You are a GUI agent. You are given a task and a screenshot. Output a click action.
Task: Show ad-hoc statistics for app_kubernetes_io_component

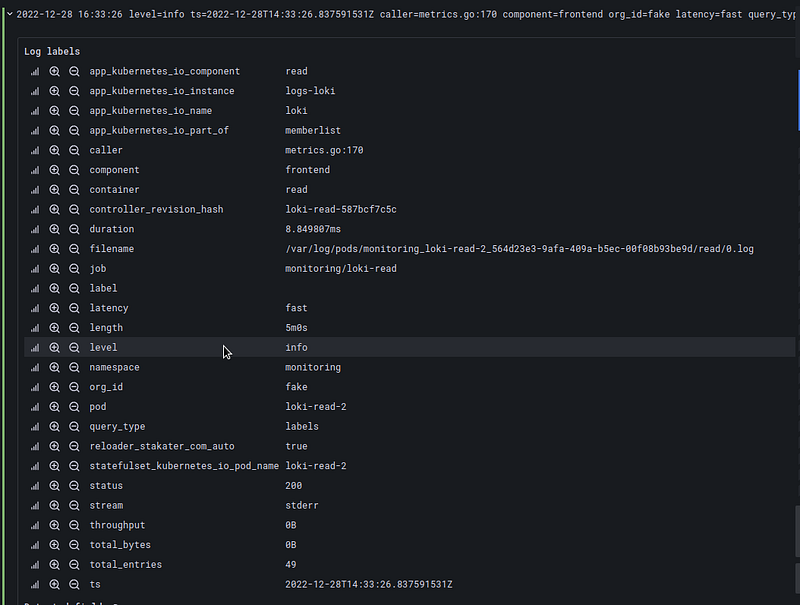point(35,71)
